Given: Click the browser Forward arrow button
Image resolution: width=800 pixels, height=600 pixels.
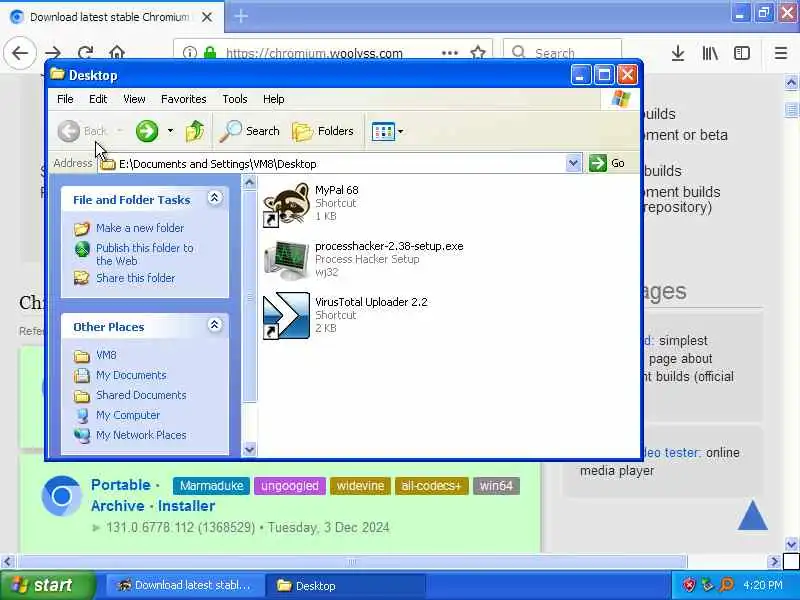Looking at the screenshot, I should (x=53, y=53).
